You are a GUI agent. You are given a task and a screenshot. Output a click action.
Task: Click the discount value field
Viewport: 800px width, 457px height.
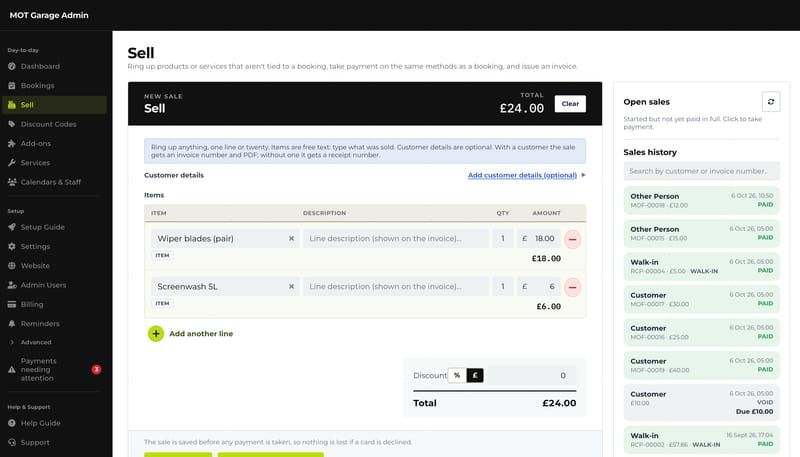pyautogui.click(x=531, y=375)
